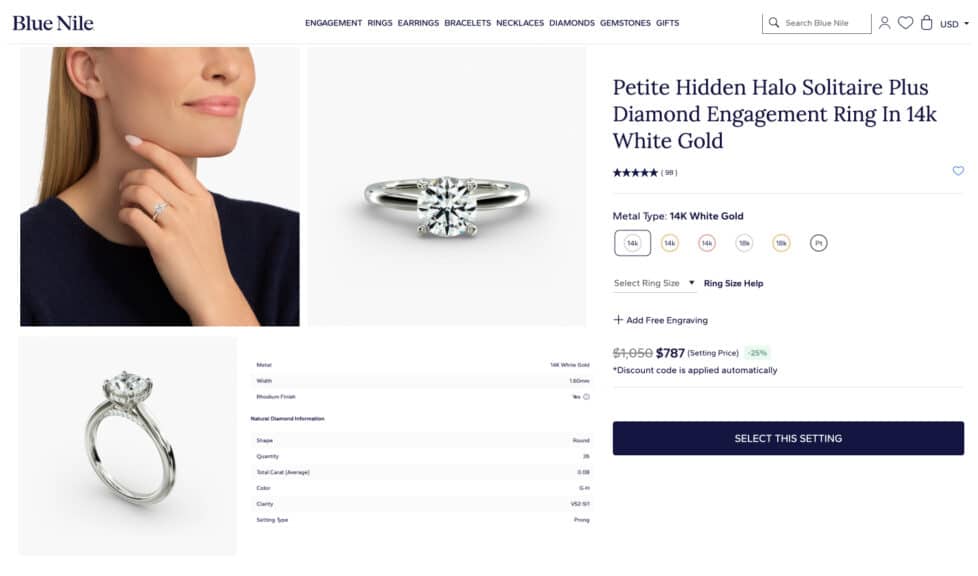
Task: Select the 18k yellow gold swatch
Action: 781,243
